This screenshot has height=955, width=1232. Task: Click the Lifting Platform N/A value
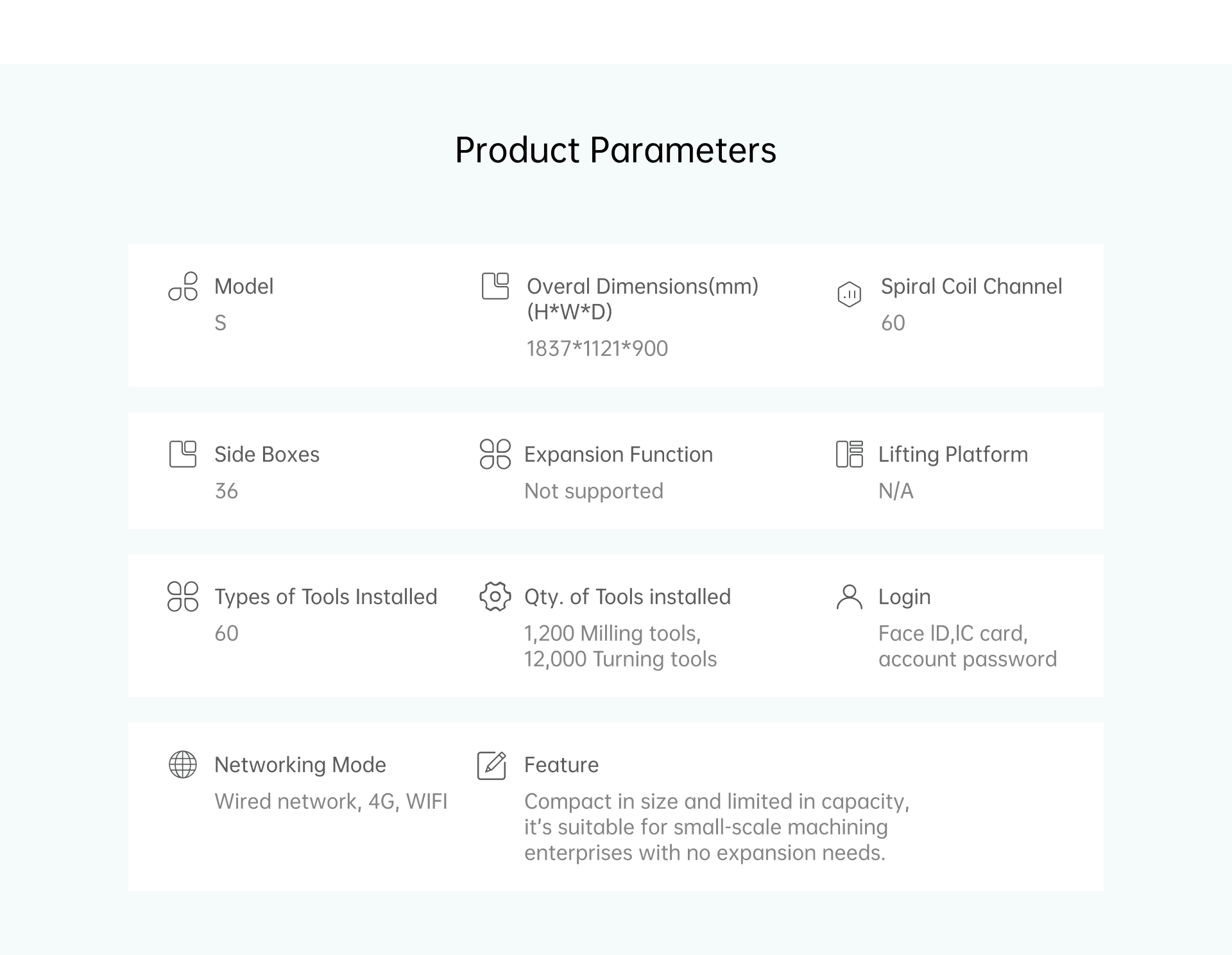tap(896, 491)
